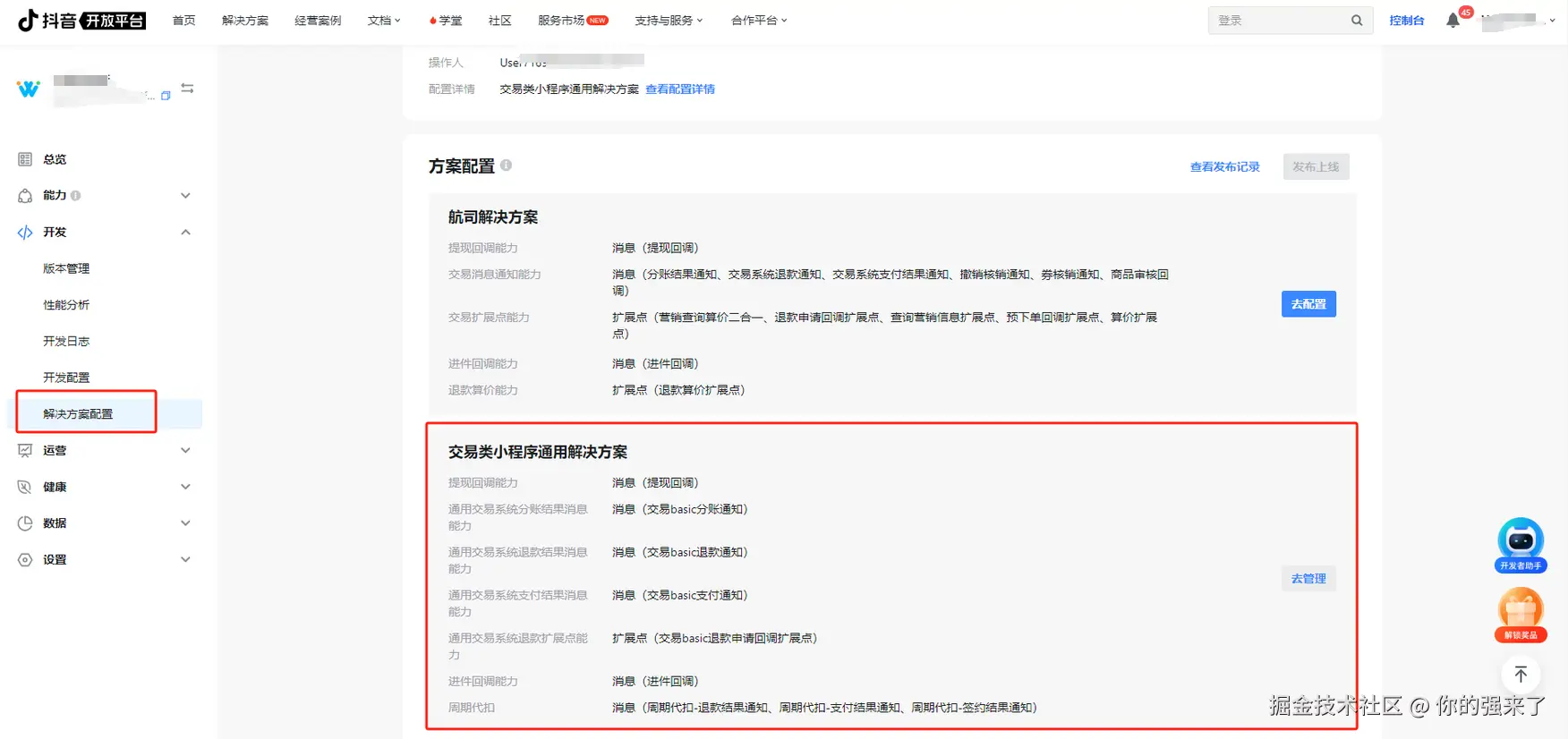Open notifications bell icon
This screenshot has width=1568, height=739.
1453,21
